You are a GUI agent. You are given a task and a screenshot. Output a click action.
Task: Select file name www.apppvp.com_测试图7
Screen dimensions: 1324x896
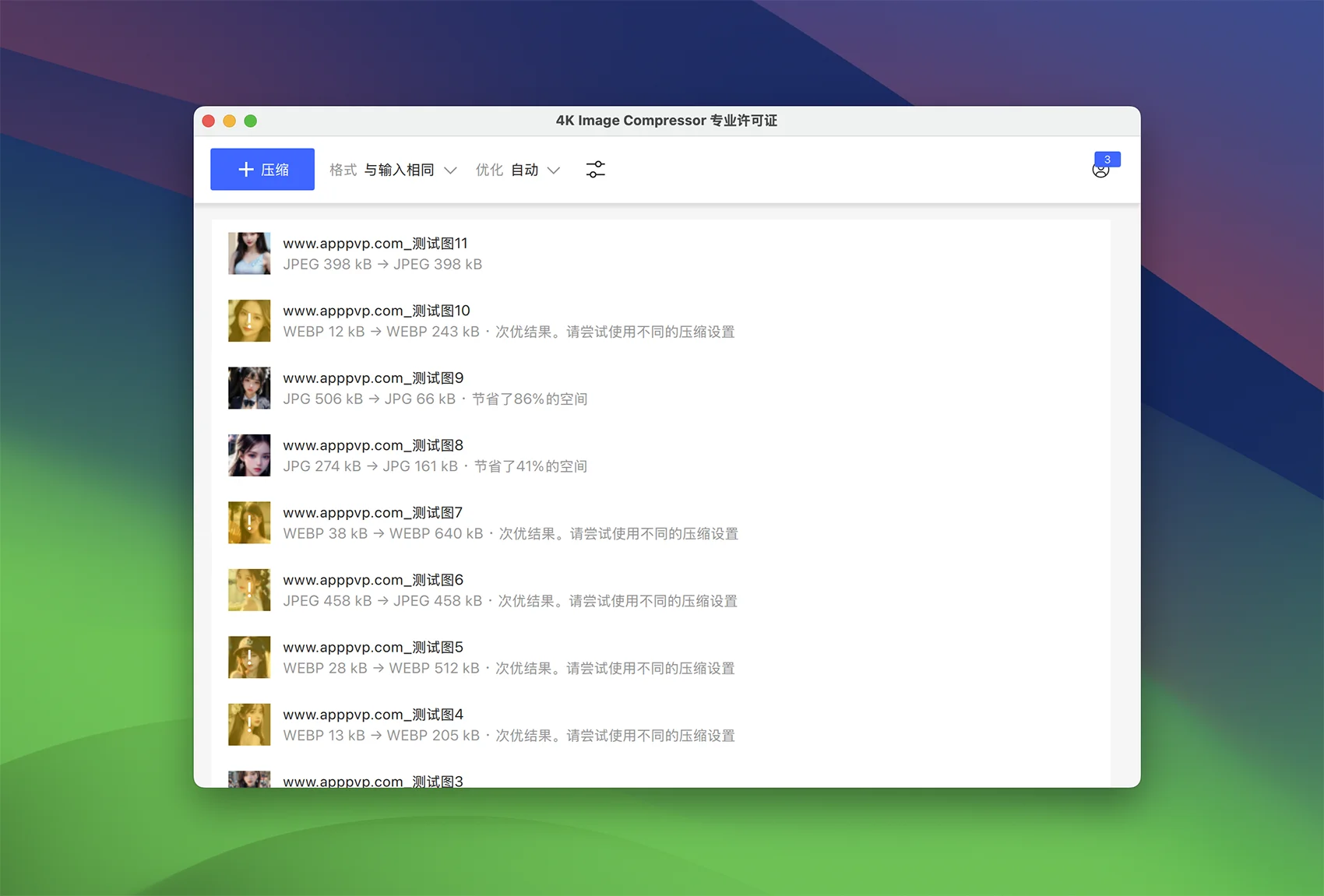pos(373,512)
